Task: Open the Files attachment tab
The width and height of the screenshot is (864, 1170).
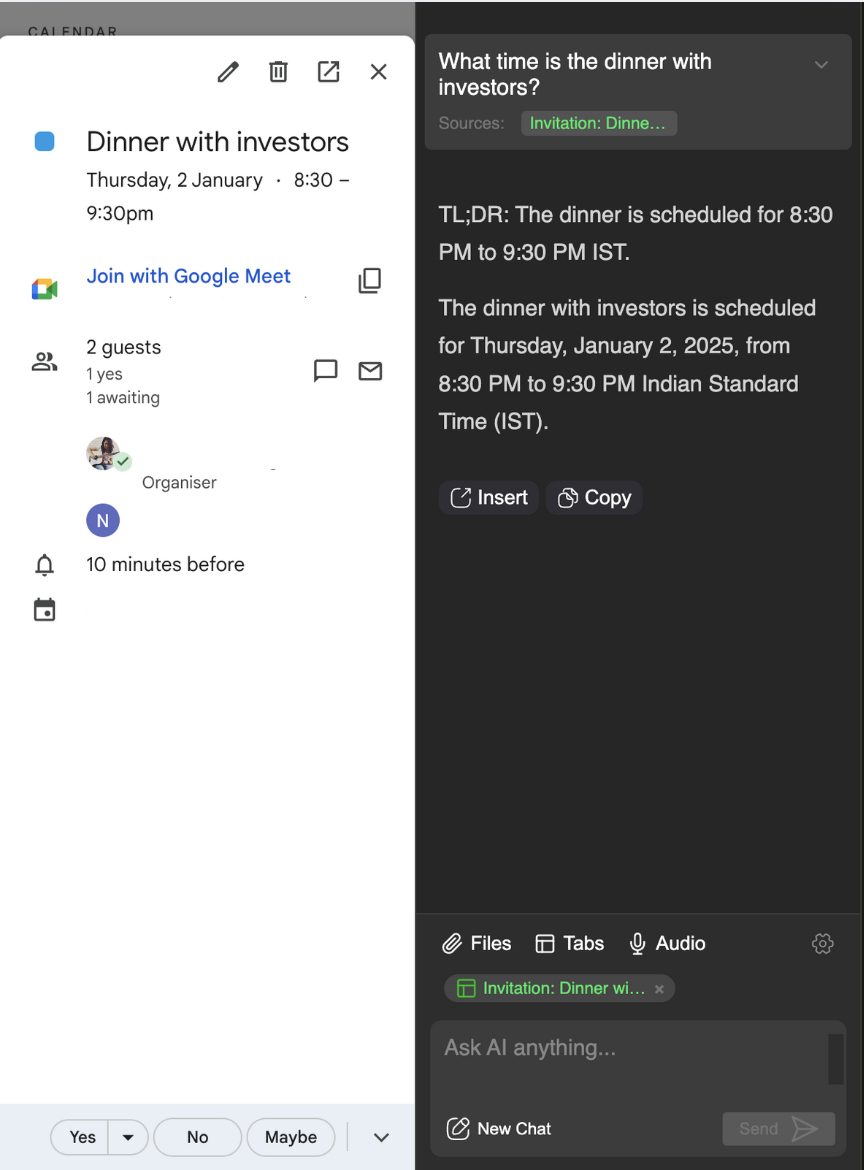Action: [477, 943]
